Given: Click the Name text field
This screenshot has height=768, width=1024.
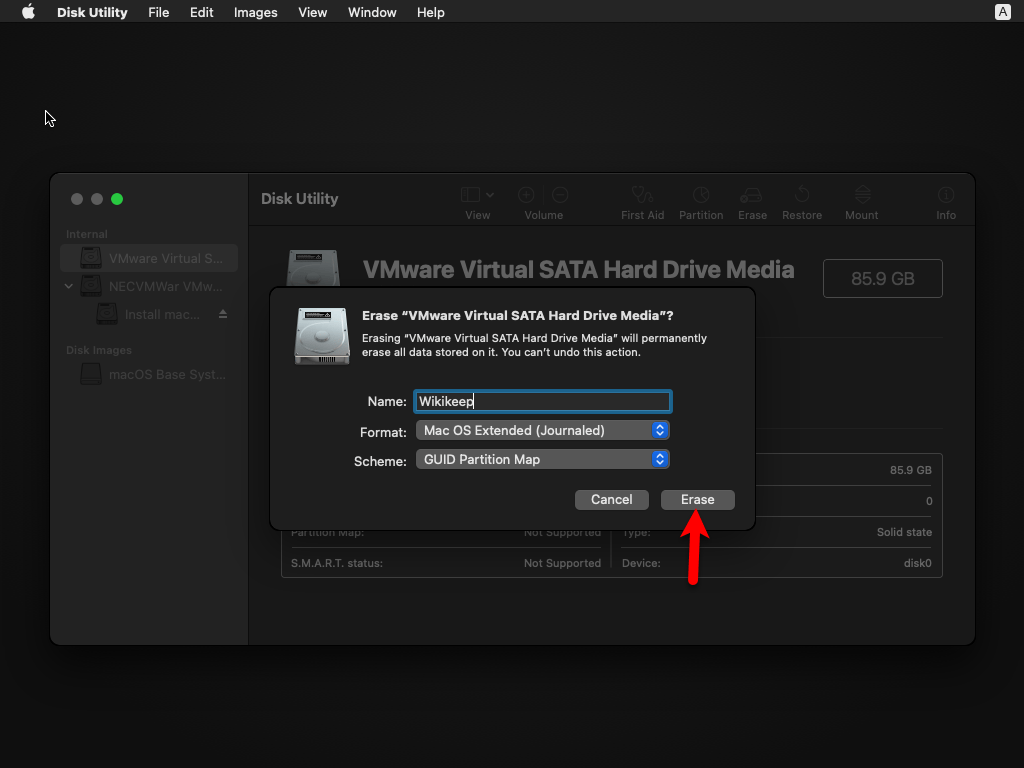Looking at the screenshot, I should click(x=543, y=401).
